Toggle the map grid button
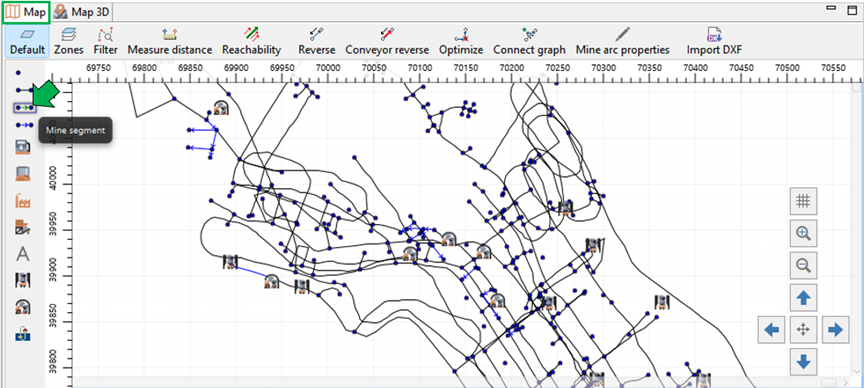The image size is (864, 388). (x=803, y=201)
